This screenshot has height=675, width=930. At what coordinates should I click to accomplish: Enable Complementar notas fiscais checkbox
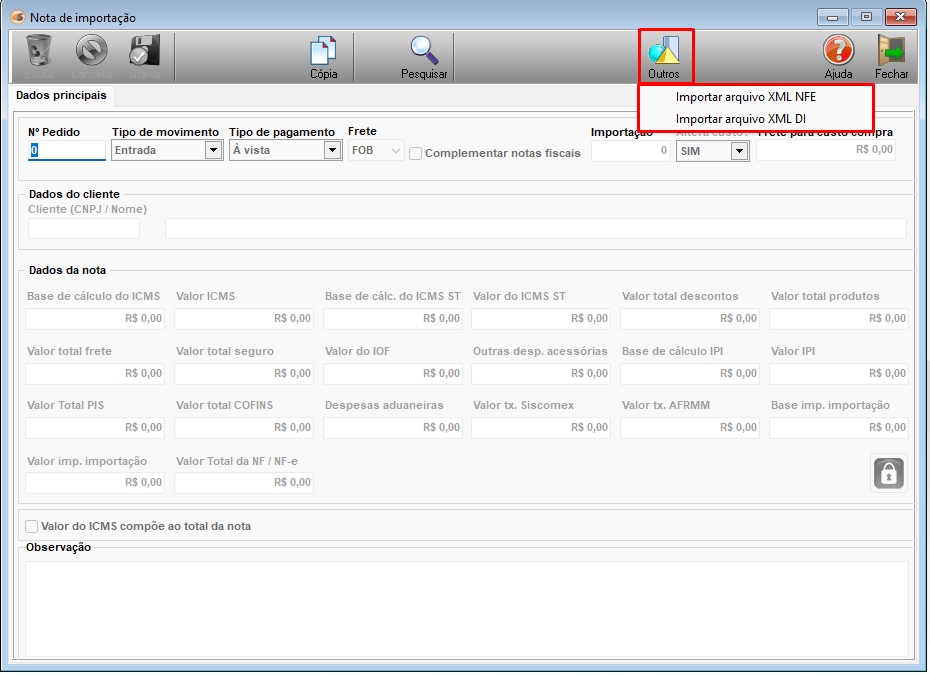(417, 153)
